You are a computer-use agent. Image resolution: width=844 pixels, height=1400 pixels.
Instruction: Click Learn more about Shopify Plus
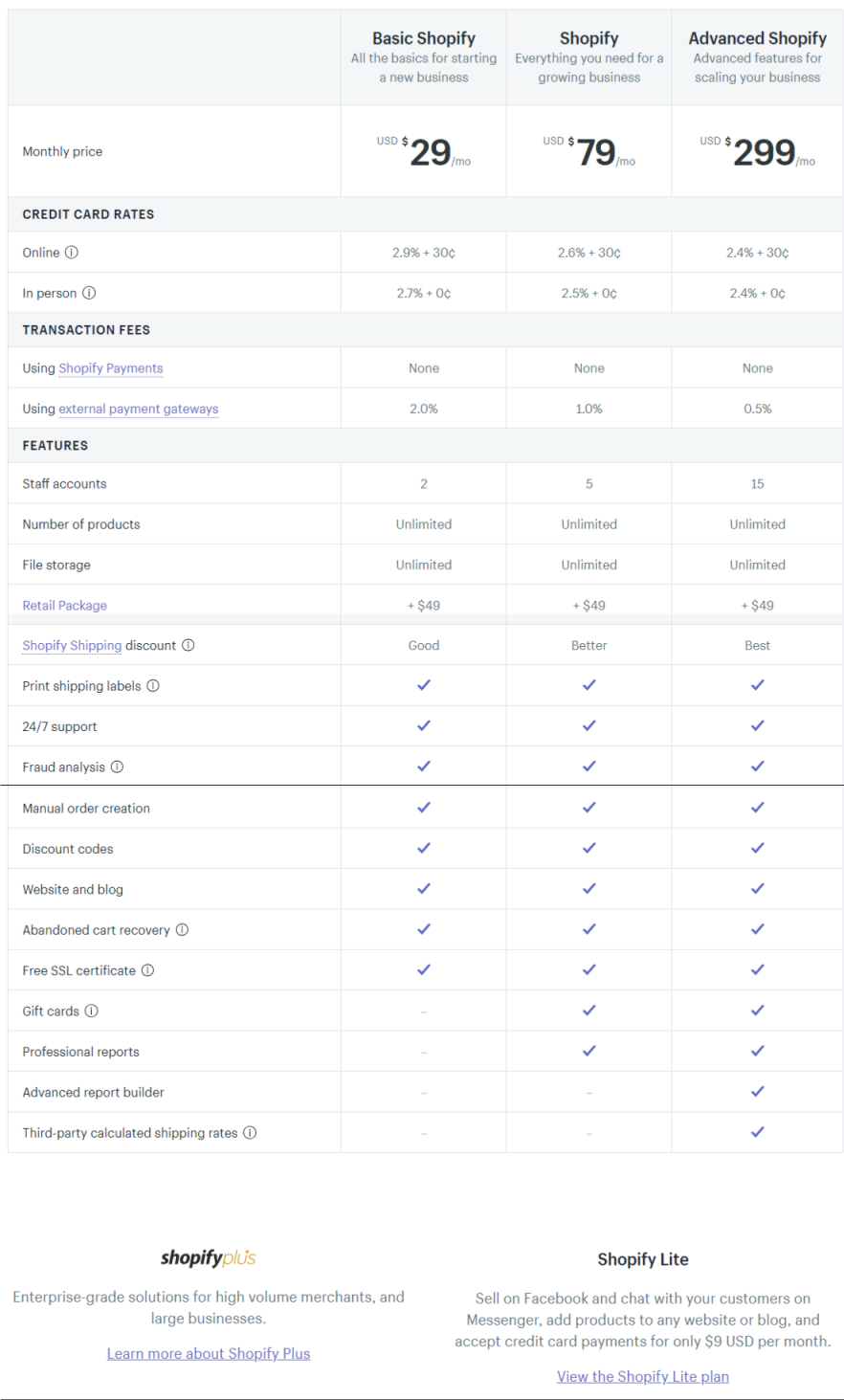tap(209, 1353)
